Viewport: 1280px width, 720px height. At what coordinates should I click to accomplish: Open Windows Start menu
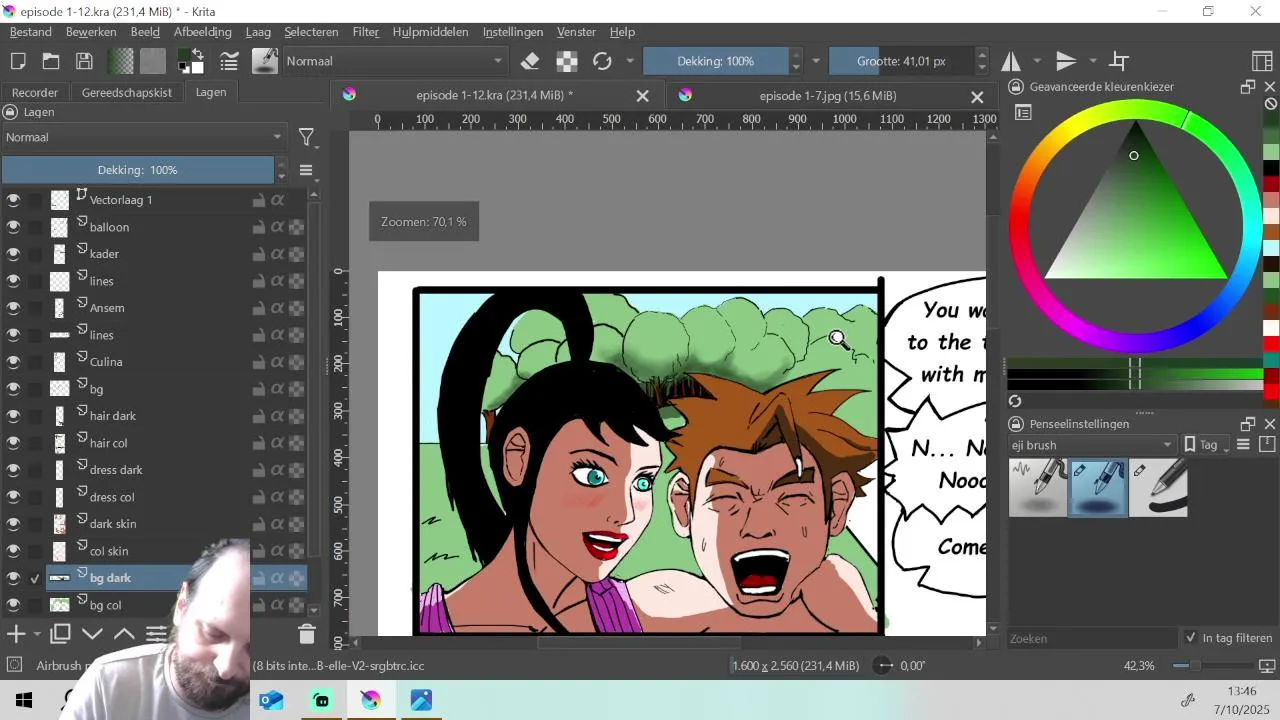[24, 700]
